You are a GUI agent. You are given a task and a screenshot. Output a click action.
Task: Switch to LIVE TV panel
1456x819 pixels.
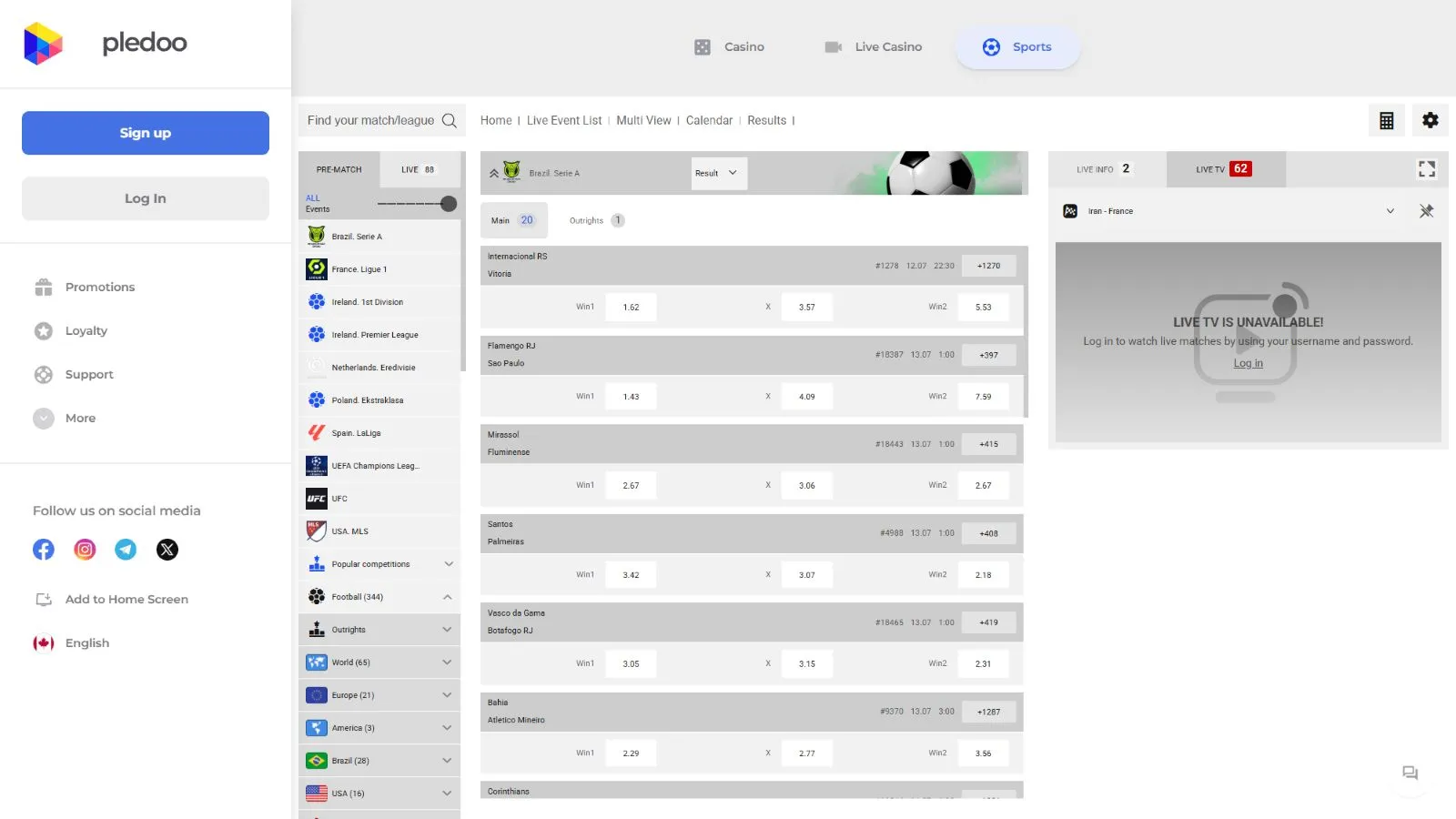click(x=1224, y=169)
